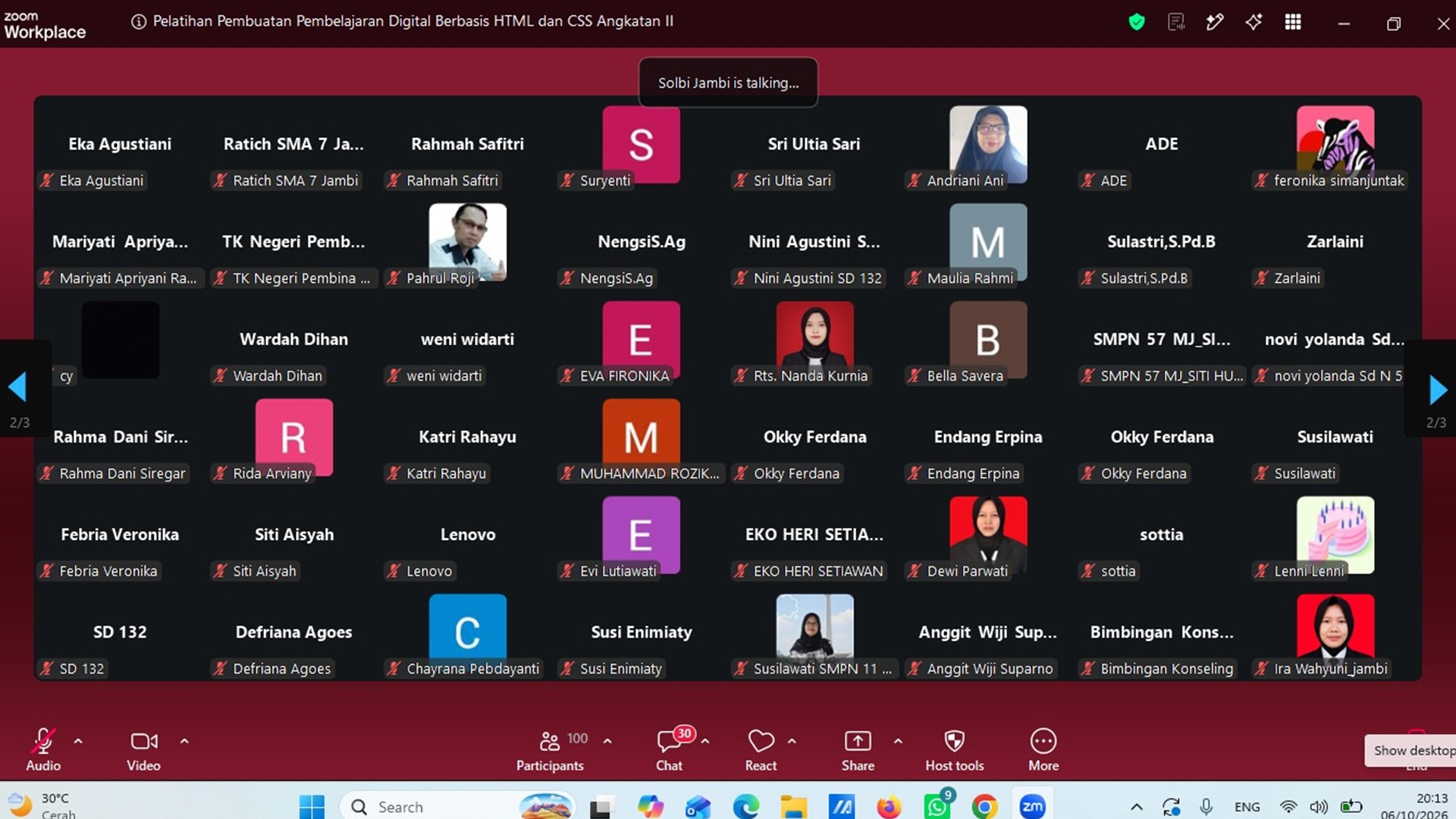The width and height of the screenshot is (1456, 819).
Task: Select Pahrul Roji's video tile
Action: 467,242
